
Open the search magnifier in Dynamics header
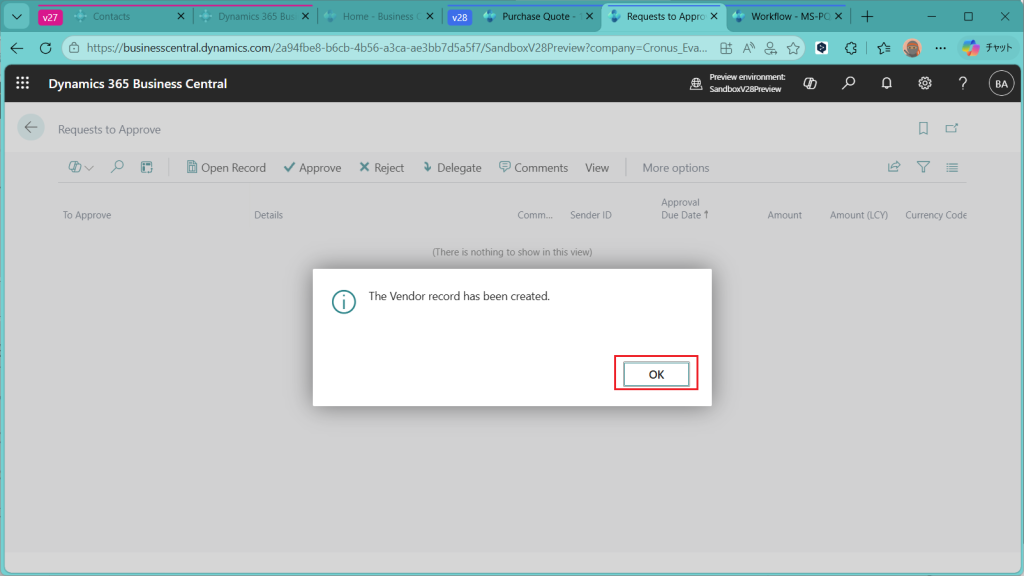pyautogui.click(x=849, y=84)
